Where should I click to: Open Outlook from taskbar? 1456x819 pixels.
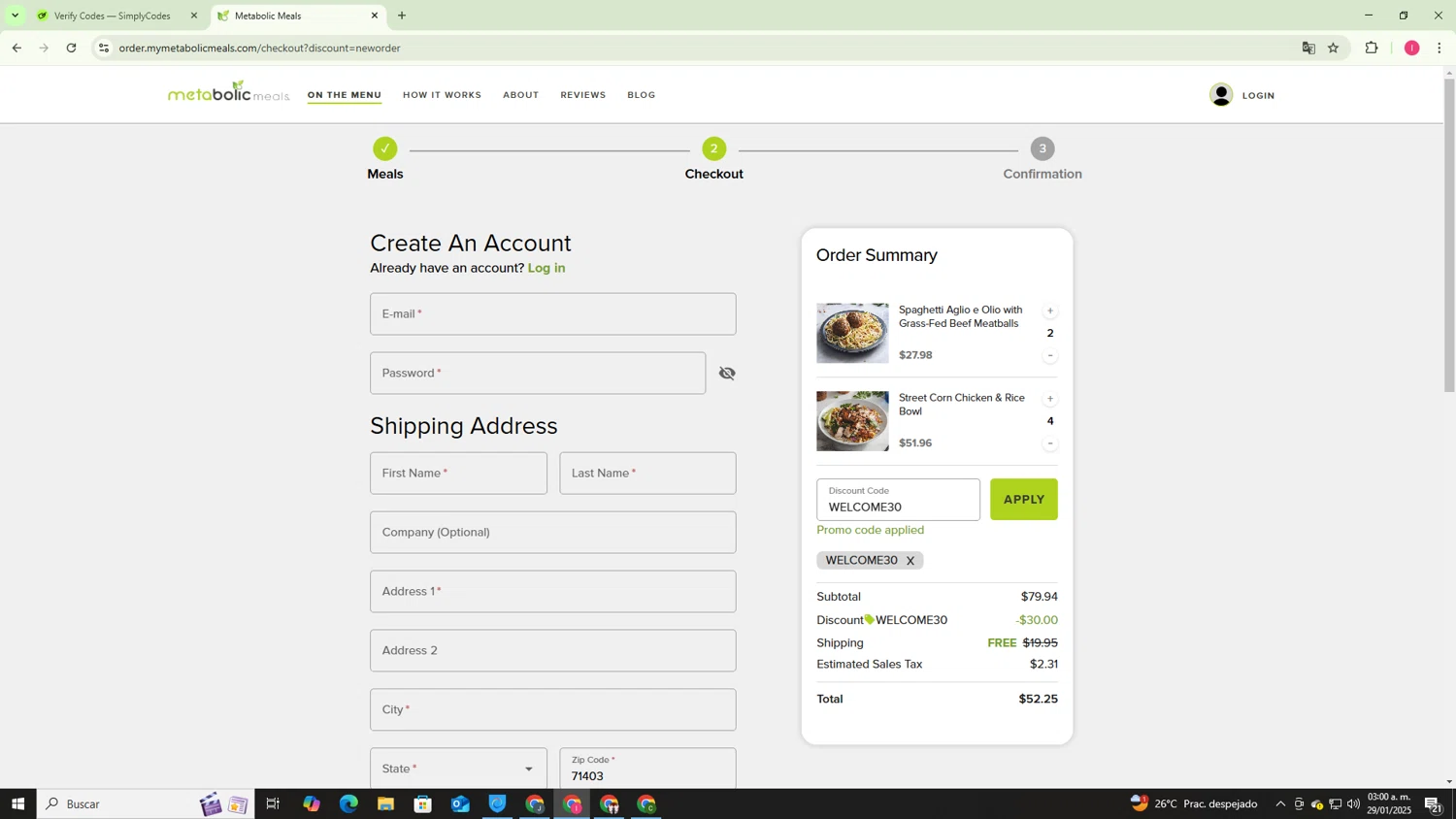tap(460, 803)
